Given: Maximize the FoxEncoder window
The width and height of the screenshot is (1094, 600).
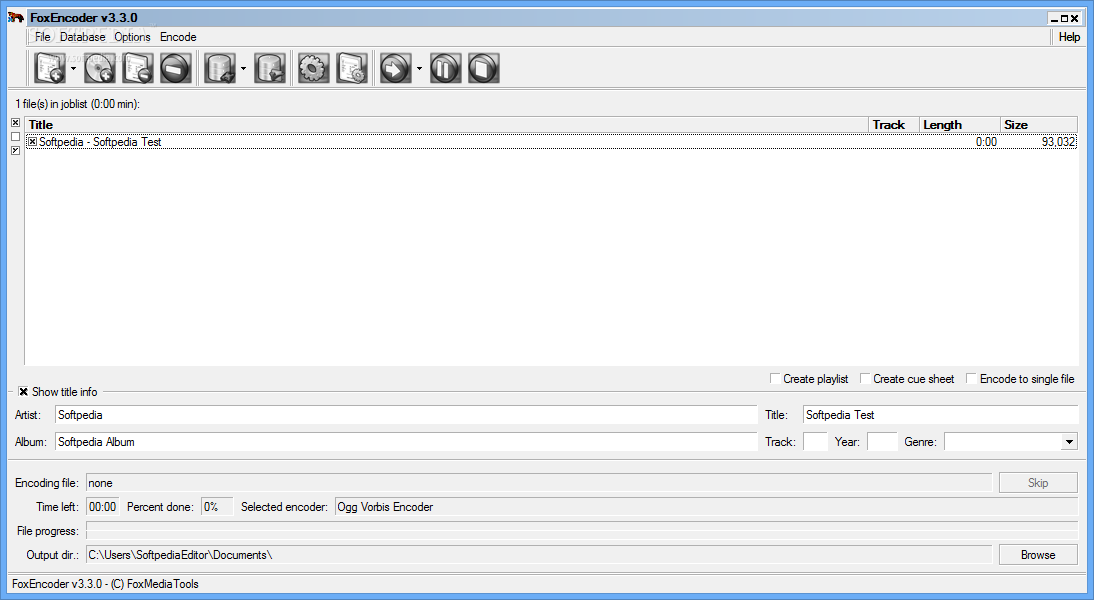Looking at the screenshot, I should 1064,19.
